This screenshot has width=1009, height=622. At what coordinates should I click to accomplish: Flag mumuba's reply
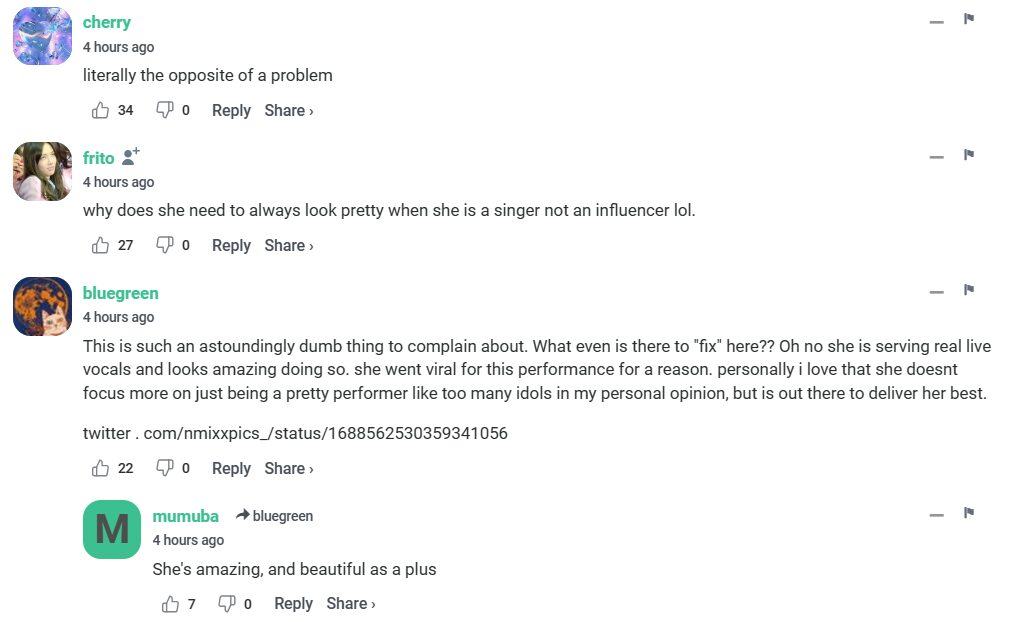click(969, 513)
